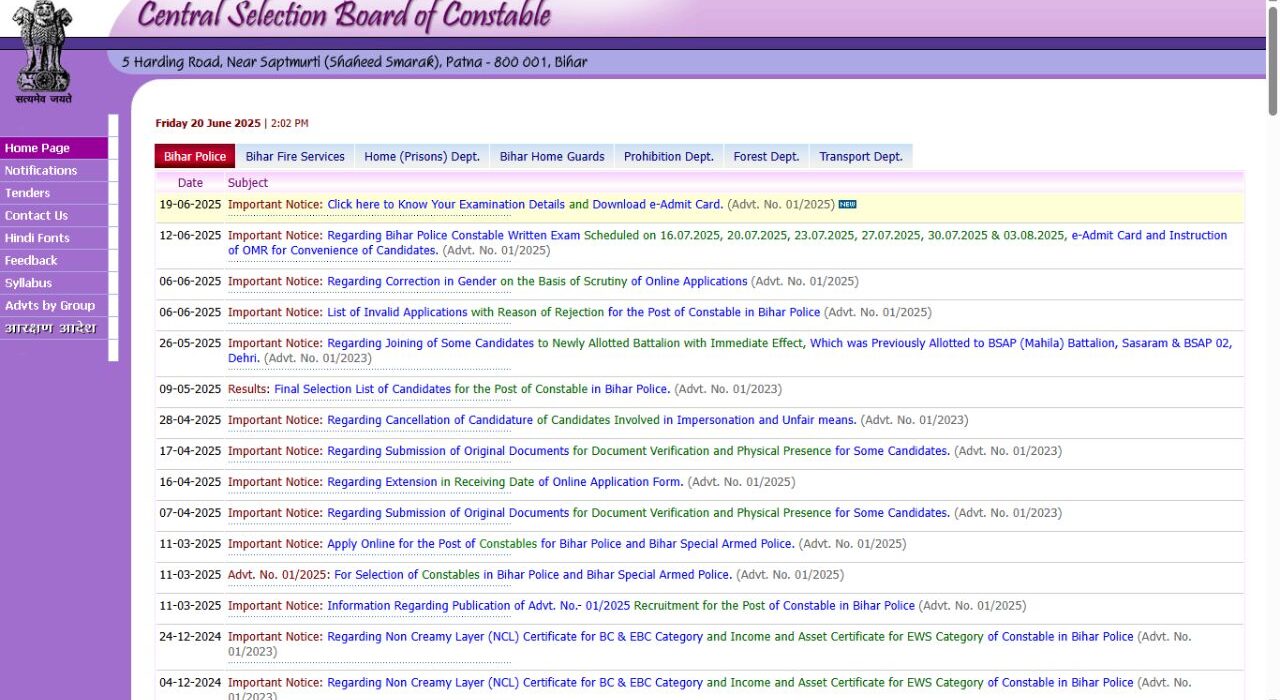The height and width of the screenshot is (700, 1280).
Task: Click the date 28-04-2025
Action: 190,420
